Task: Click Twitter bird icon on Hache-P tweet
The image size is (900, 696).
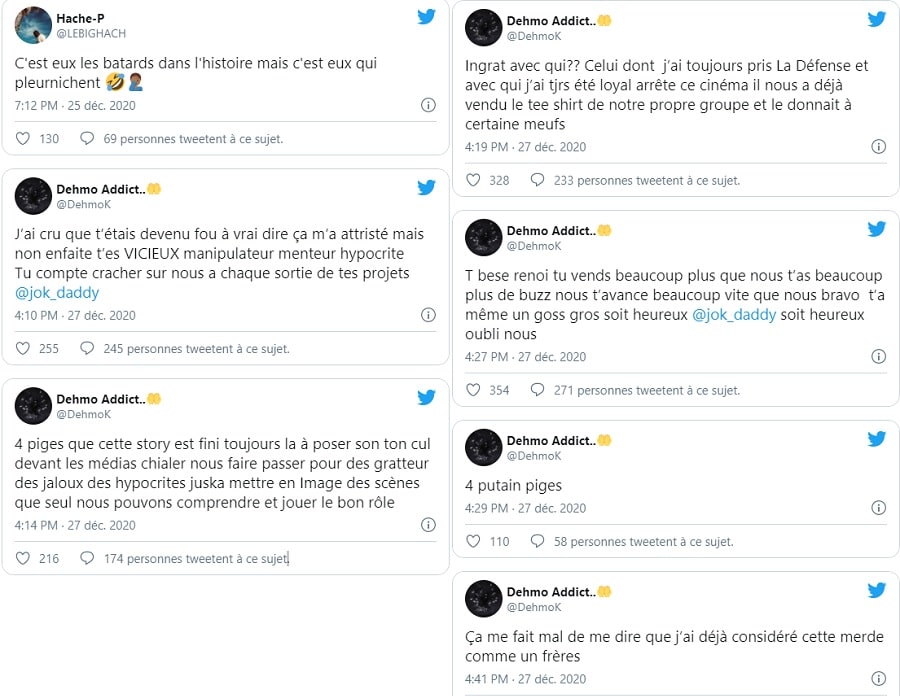Action: [426, 17]
